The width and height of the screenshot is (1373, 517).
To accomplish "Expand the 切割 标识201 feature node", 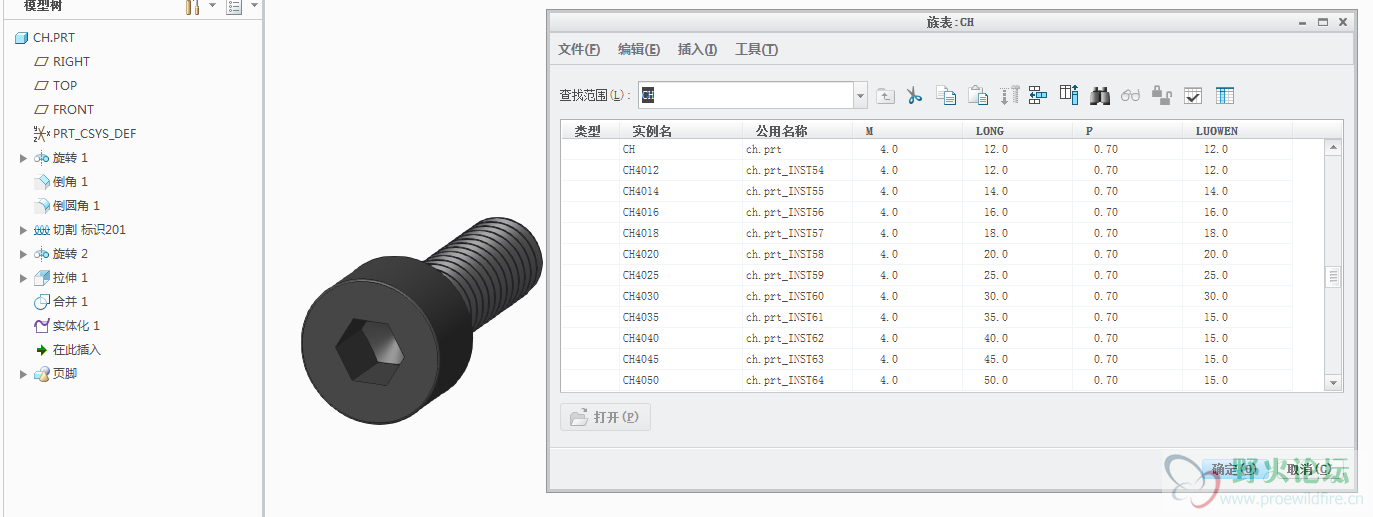I will pos(24,230).
